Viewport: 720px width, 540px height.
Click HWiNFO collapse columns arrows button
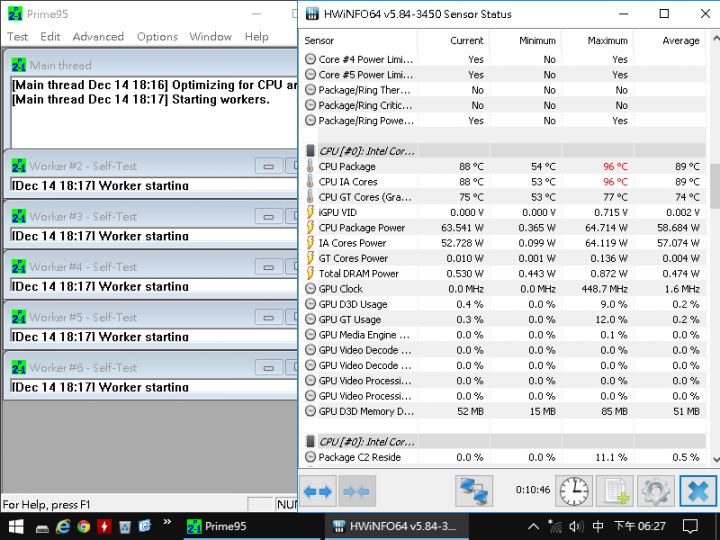[x=356, y=491]
